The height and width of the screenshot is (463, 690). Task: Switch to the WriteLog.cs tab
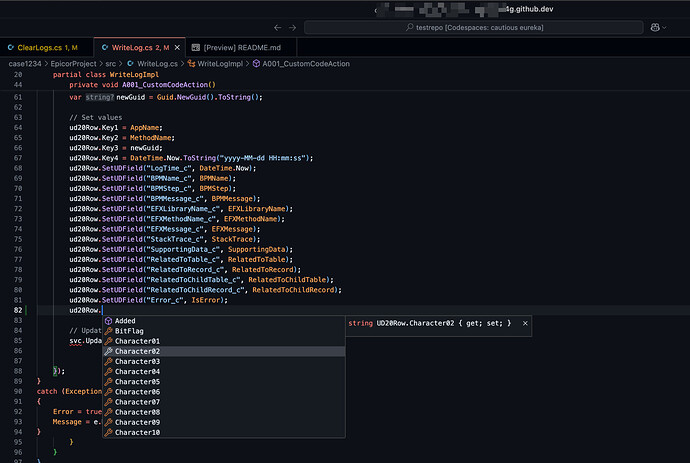coord(140,48)
